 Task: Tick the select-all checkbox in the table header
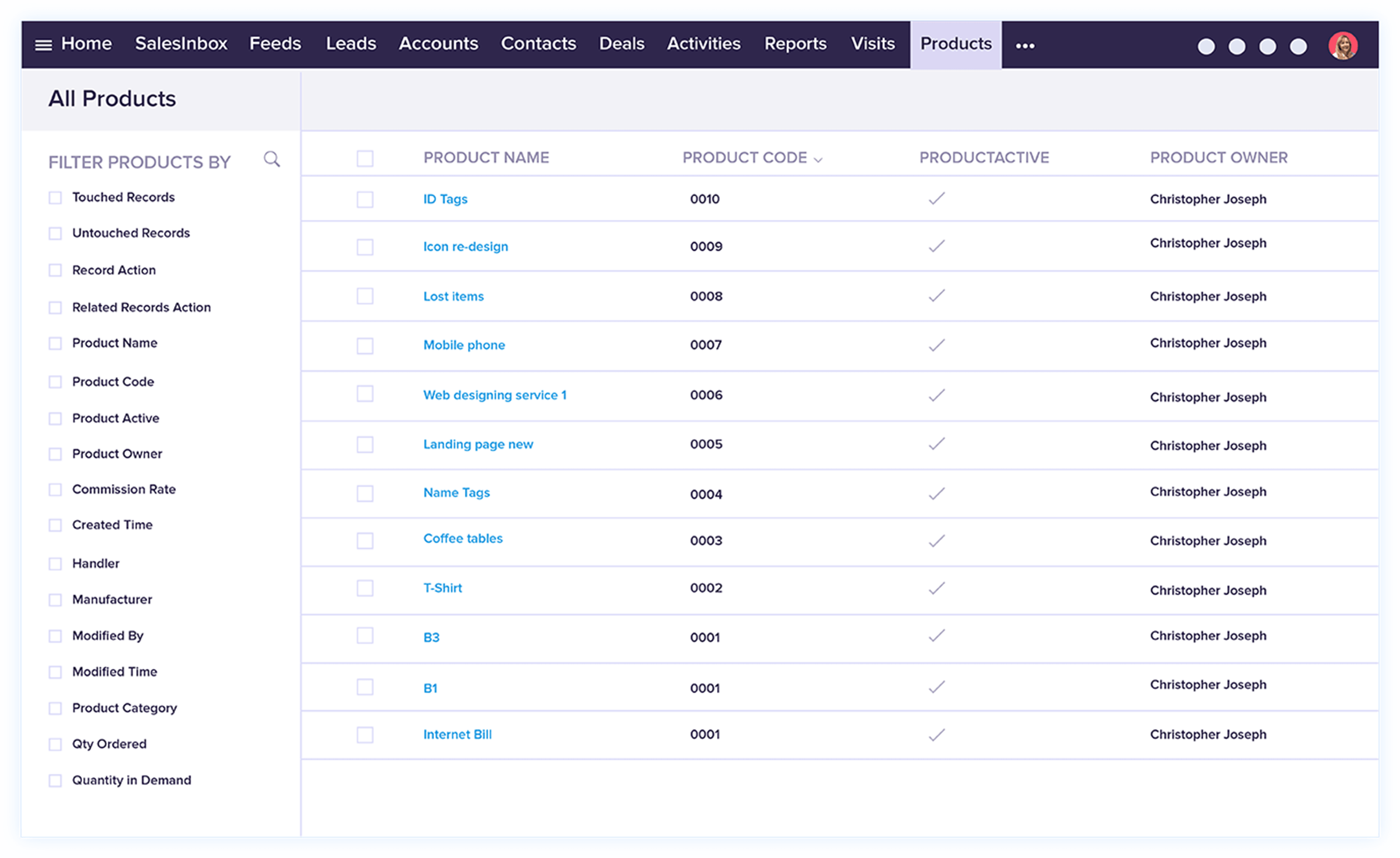coord(365,158)
